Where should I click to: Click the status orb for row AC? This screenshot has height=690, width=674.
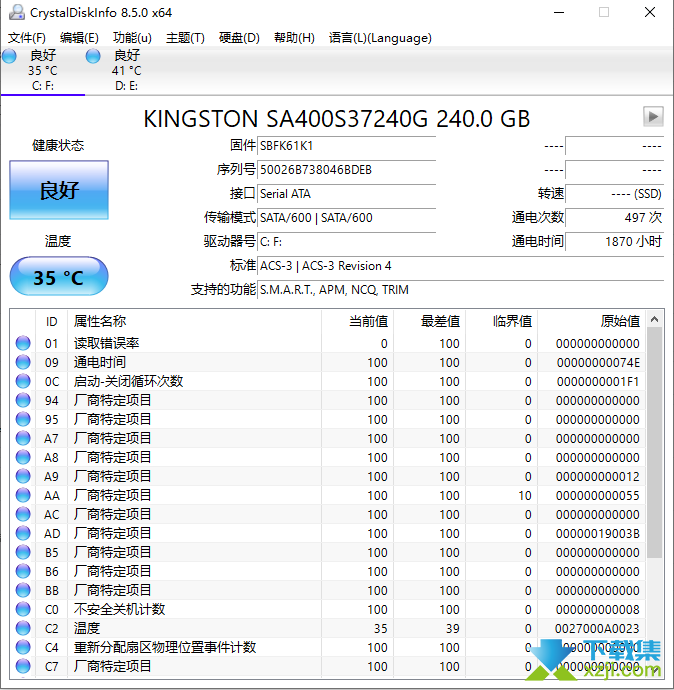23,514
